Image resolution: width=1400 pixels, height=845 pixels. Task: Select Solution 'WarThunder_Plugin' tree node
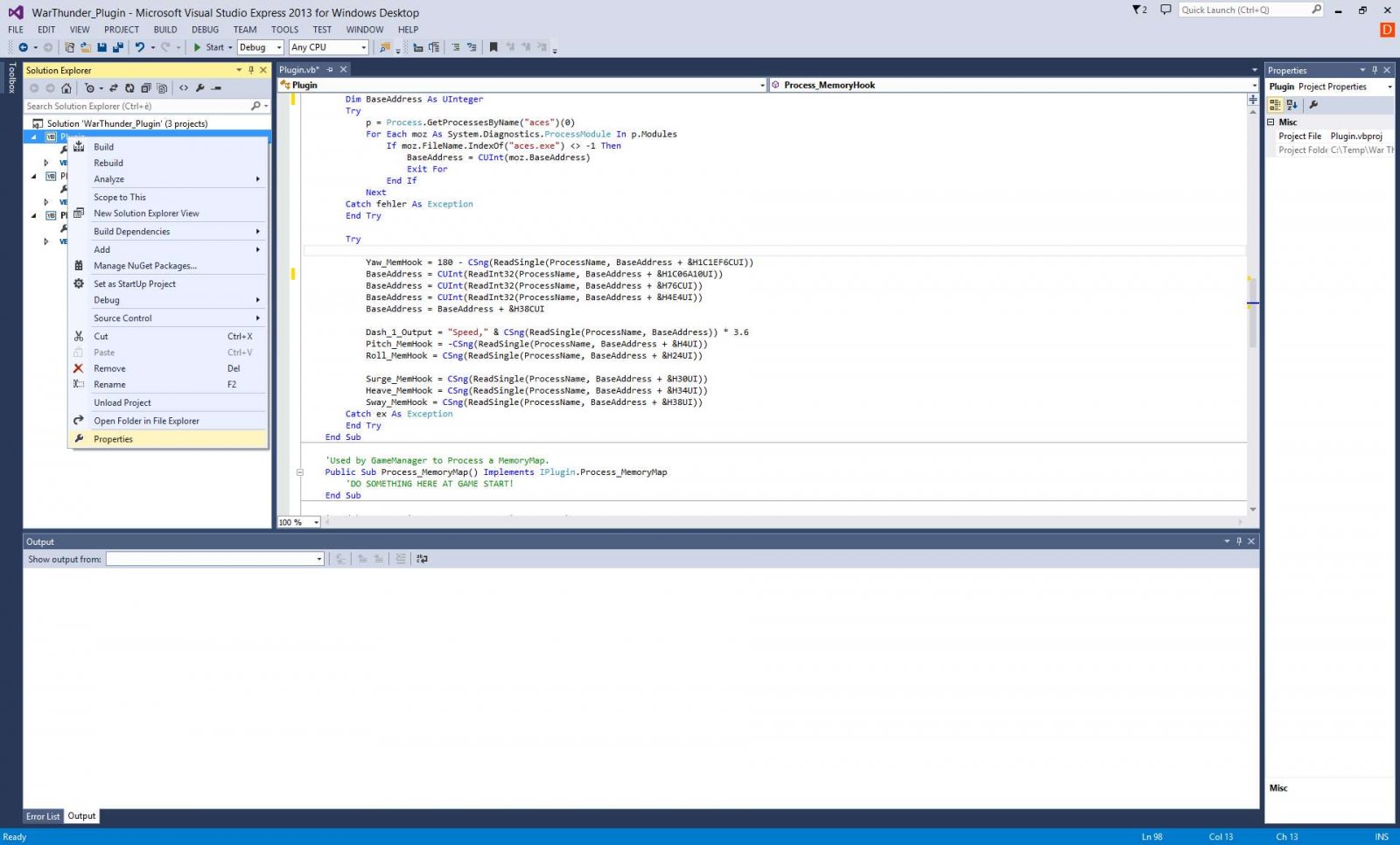coord(127,124)
